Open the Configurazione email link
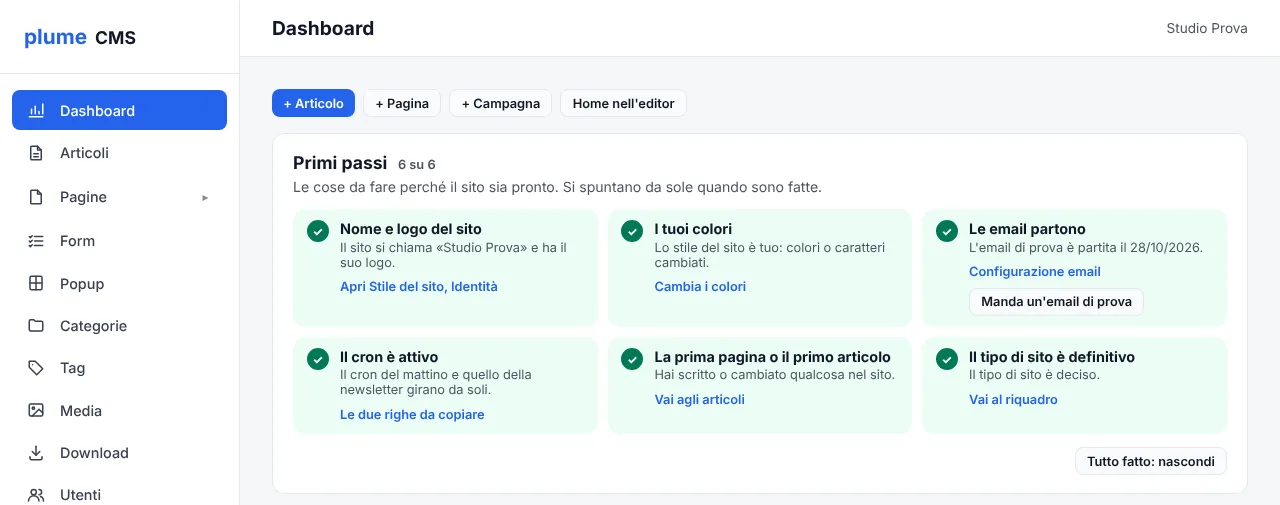Image resolution: width=1280 pixels, height=505 pixels. point(1035,272)
